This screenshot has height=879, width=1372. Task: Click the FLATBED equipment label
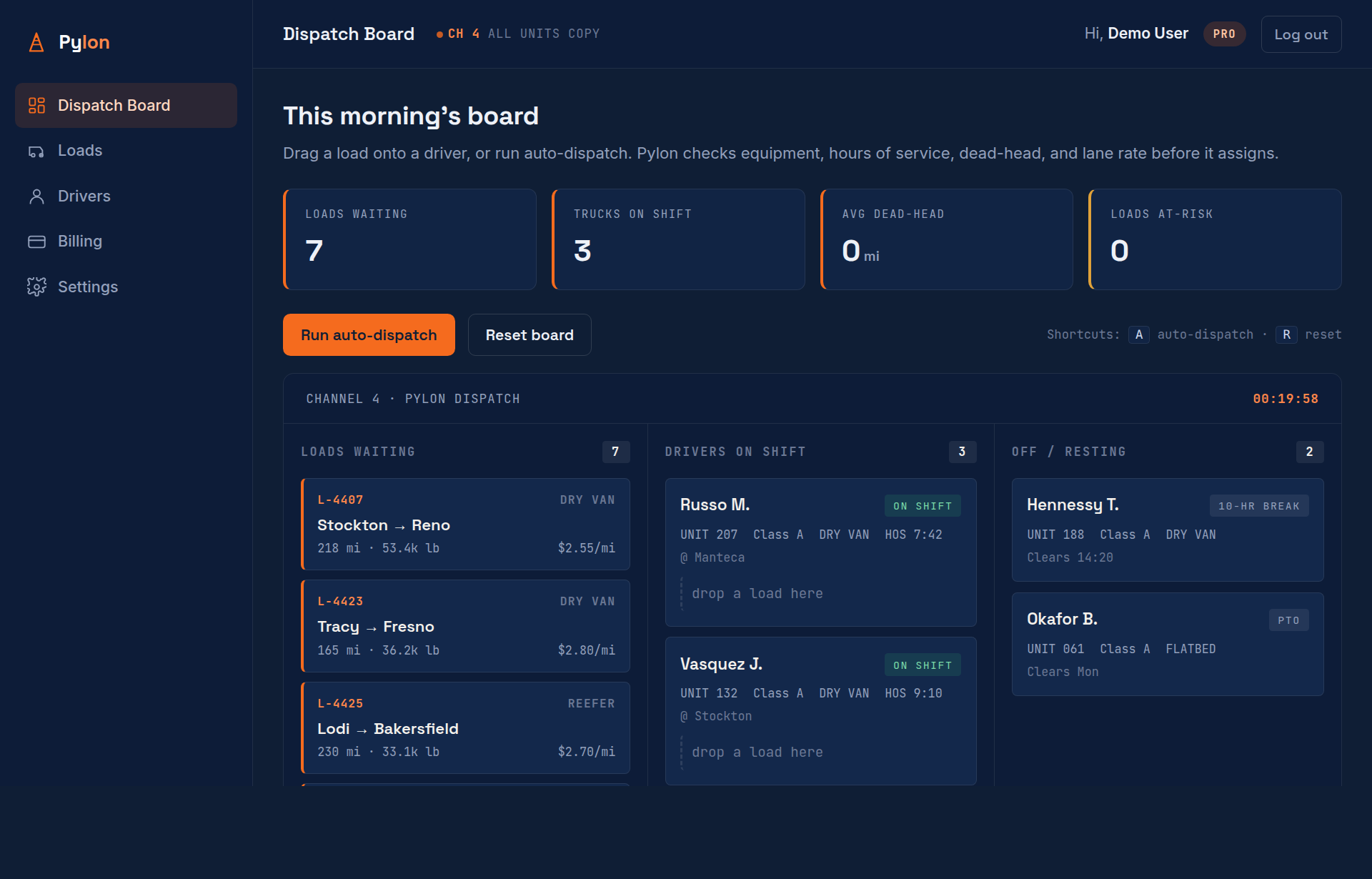(1191, 649)
